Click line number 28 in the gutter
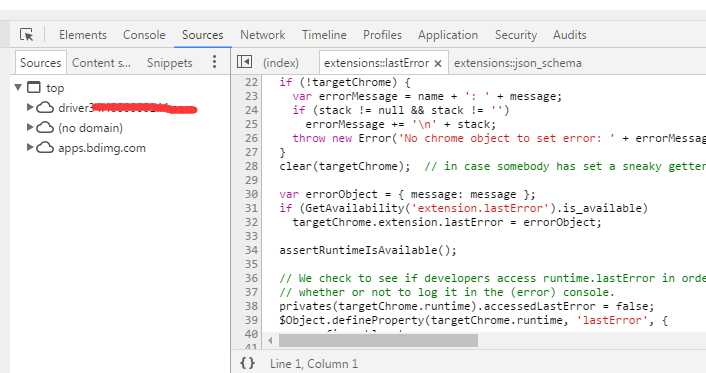Screen dimensions: 706x373 click(251, 166)
